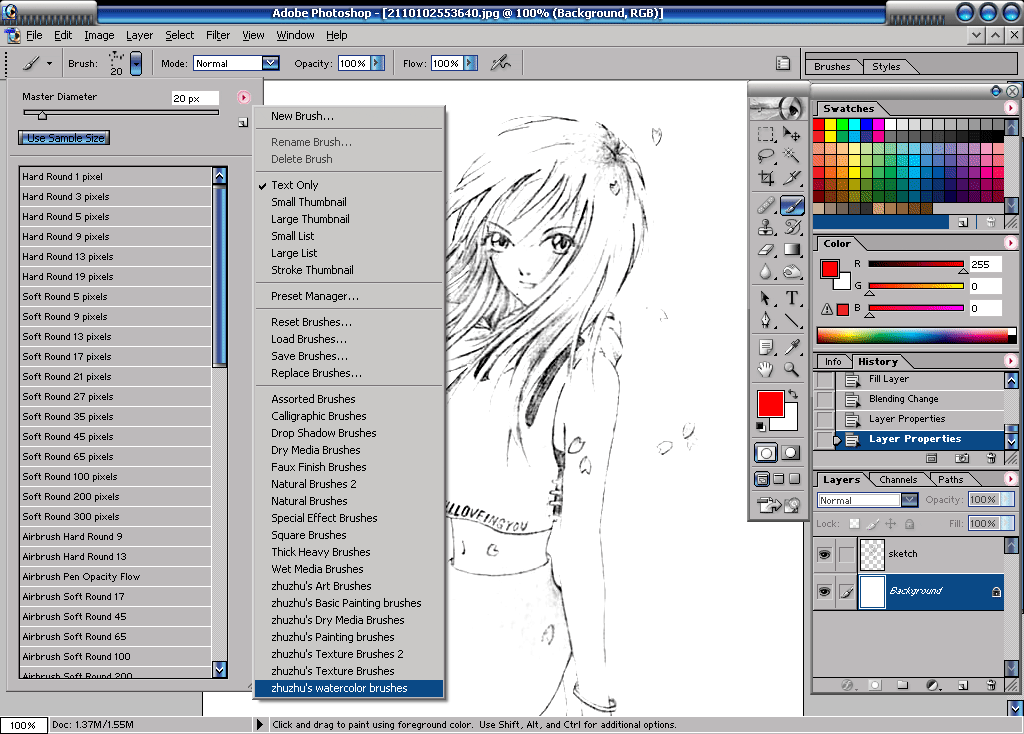
Task: Swap foreground and background colors
Action: coord(793,394)
